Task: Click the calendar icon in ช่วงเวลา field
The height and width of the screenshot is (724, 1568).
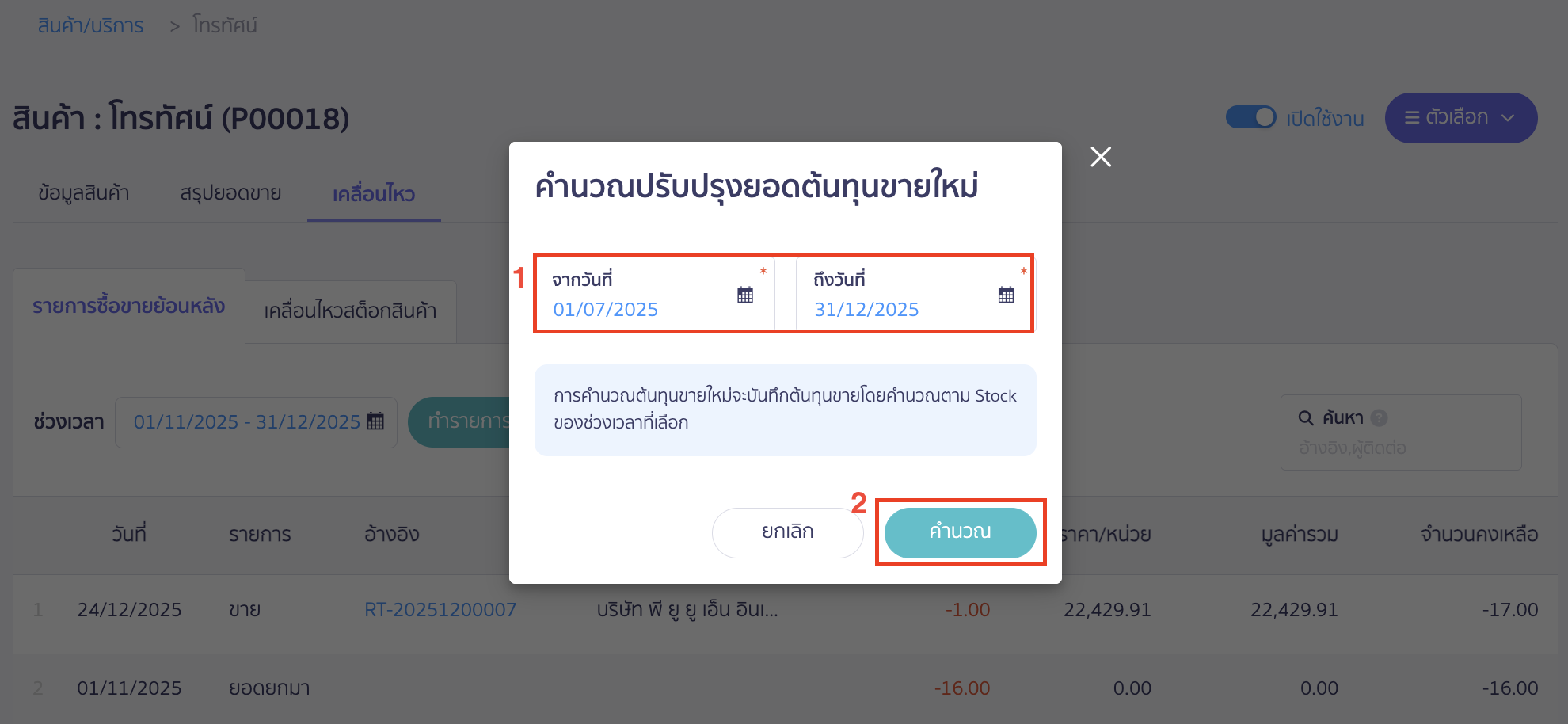Action: click(374, 421)
